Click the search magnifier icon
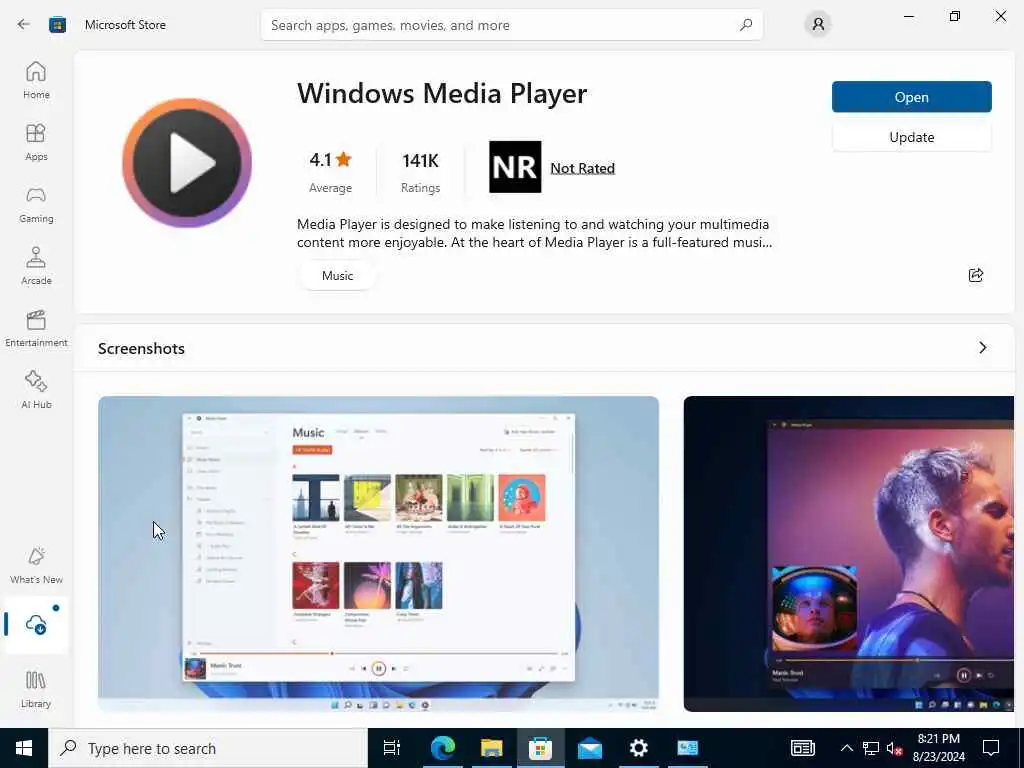The height and width of the screenshot is (768, 1024). pyautogui.click(x=746, y=25)
